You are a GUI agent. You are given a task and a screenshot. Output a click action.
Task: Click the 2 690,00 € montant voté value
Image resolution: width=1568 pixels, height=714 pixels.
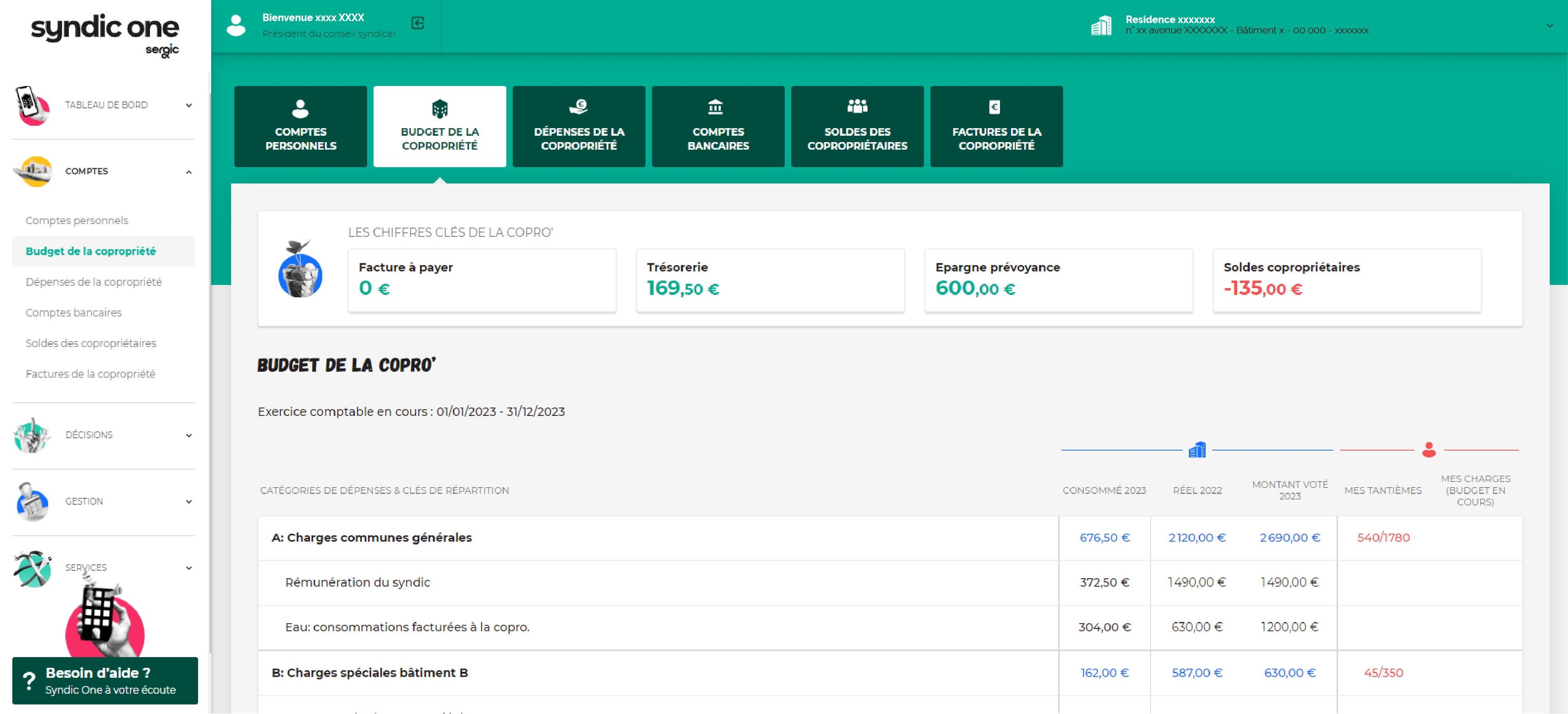pos(1290,538)
